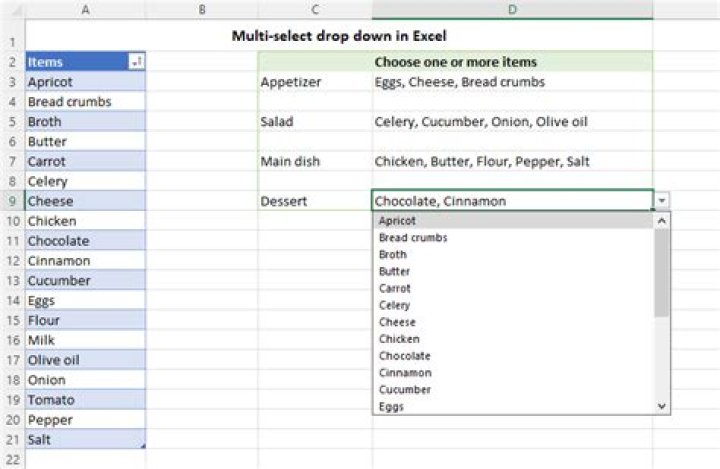Viewport: 720px width, 469px height.
Task: Select Apricot in the dropdown list
Action: 397,221
